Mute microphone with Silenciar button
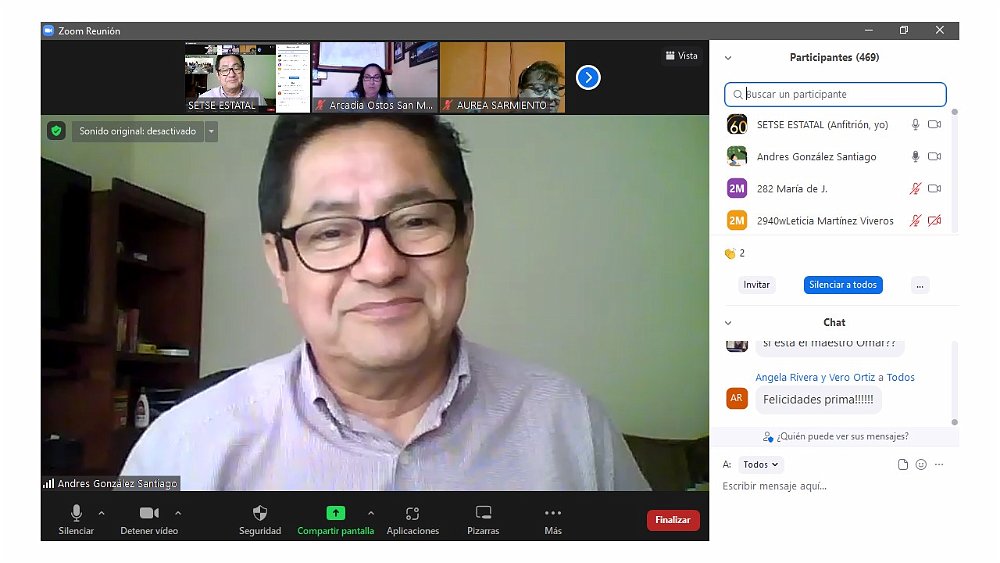Screen dimensions: 1000x563 coord(76,513)
